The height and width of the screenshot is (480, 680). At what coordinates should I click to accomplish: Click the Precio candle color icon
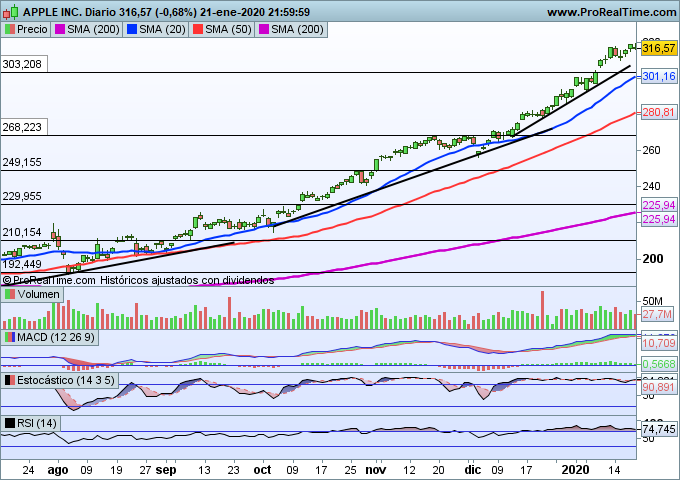(10, 29)
